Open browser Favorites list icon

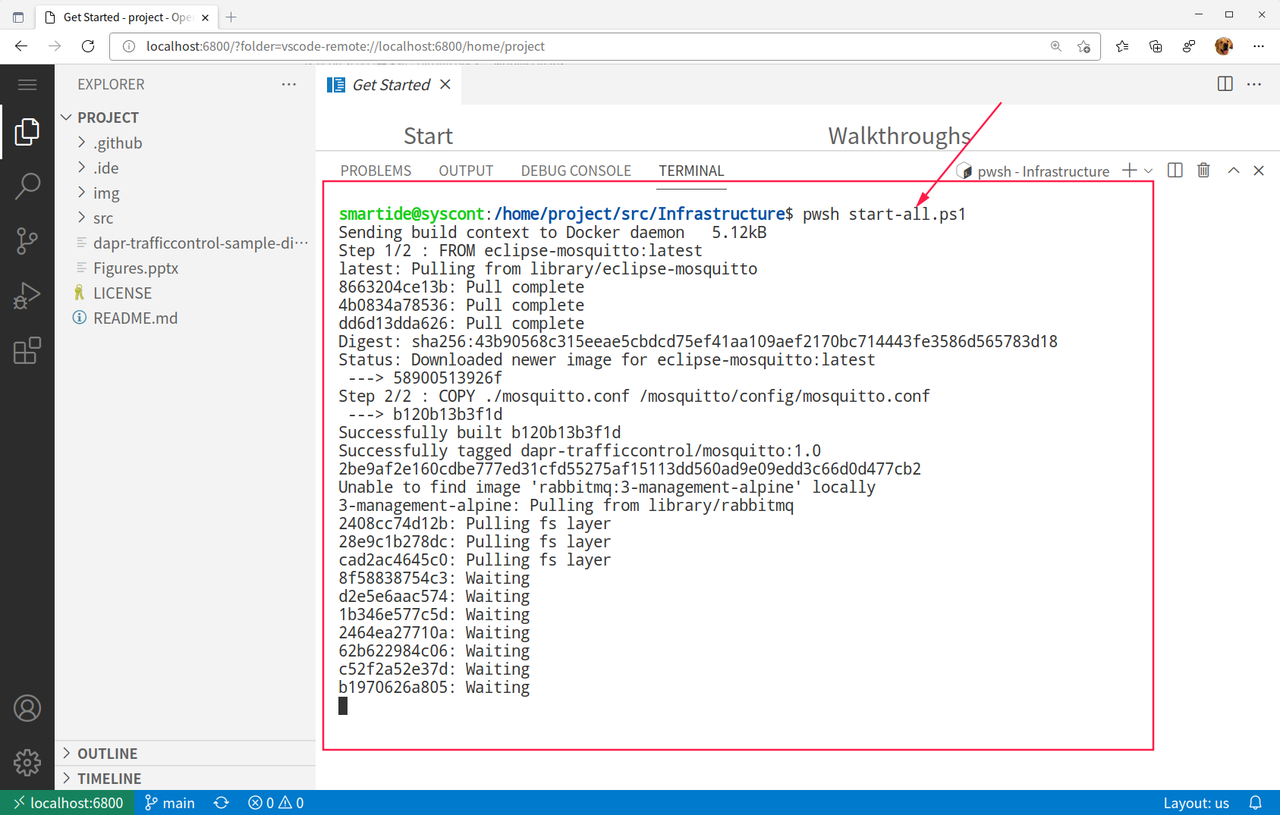pyautogui.click(x=1122, y=46)
